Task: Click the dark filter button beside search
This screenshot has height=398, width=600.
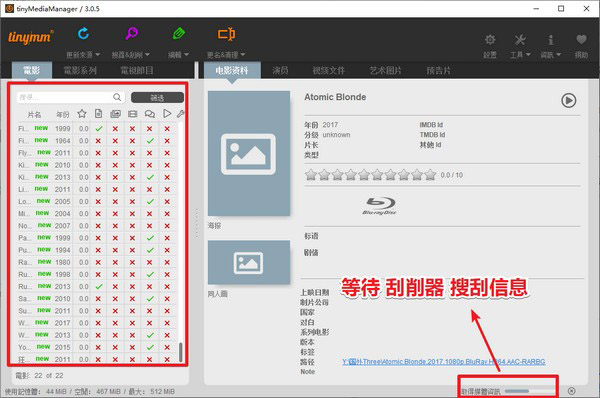Action: pos(157,98)
